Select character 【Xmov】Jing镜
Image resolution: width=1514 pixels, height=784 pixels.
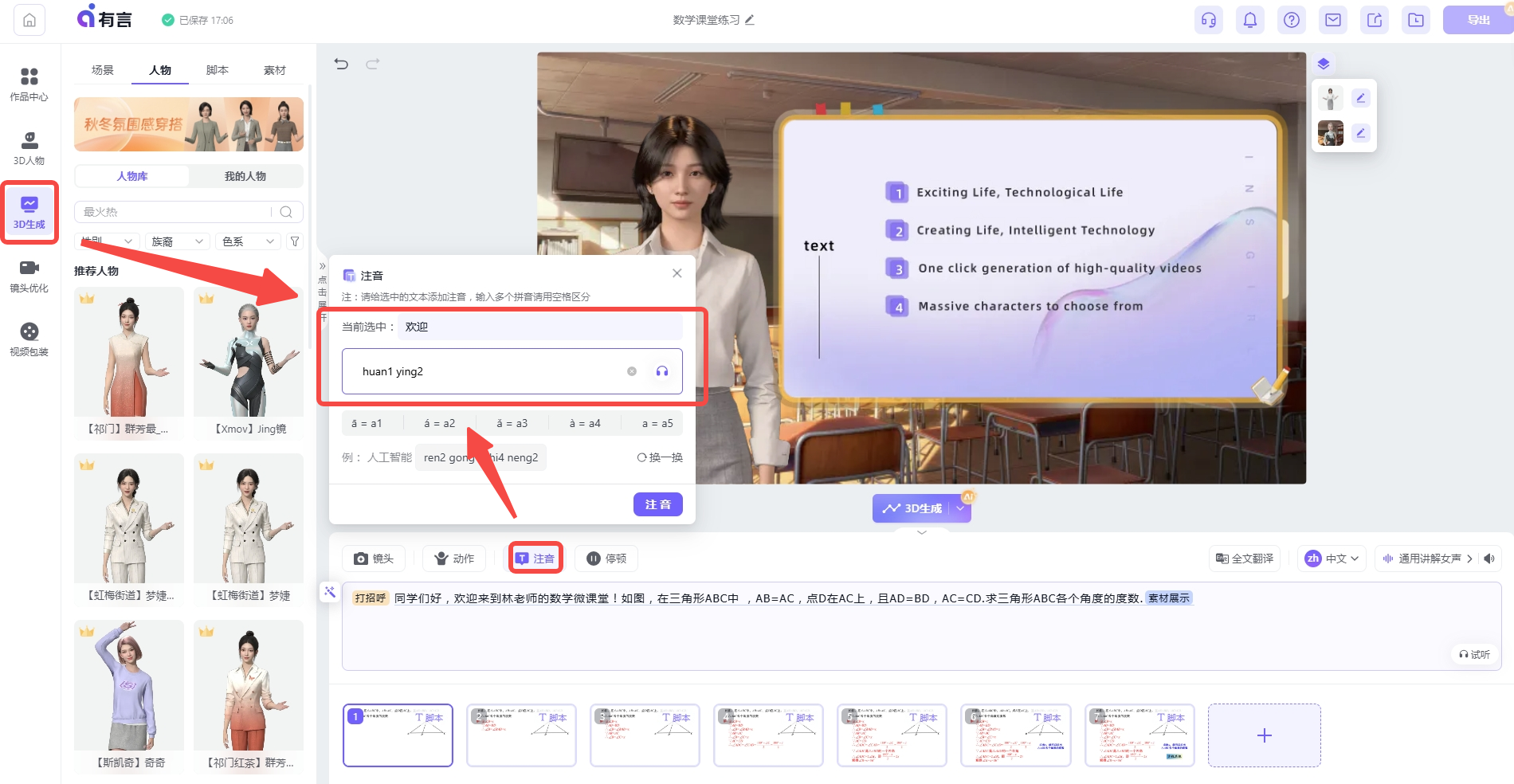pyautogui.click(x=249, y=363)
